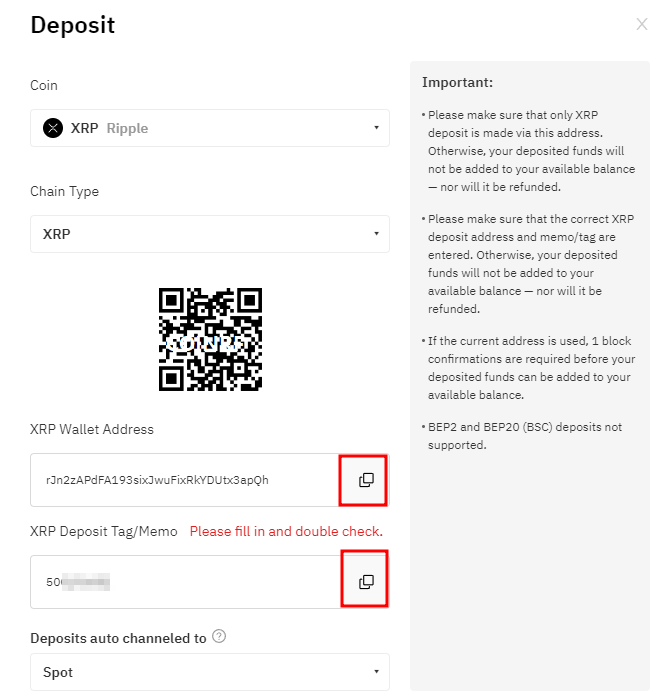Image resolution: width=664 pixels, height=696 pixels.
Task: Open the Coin selection dropdown
Action: 210,128
